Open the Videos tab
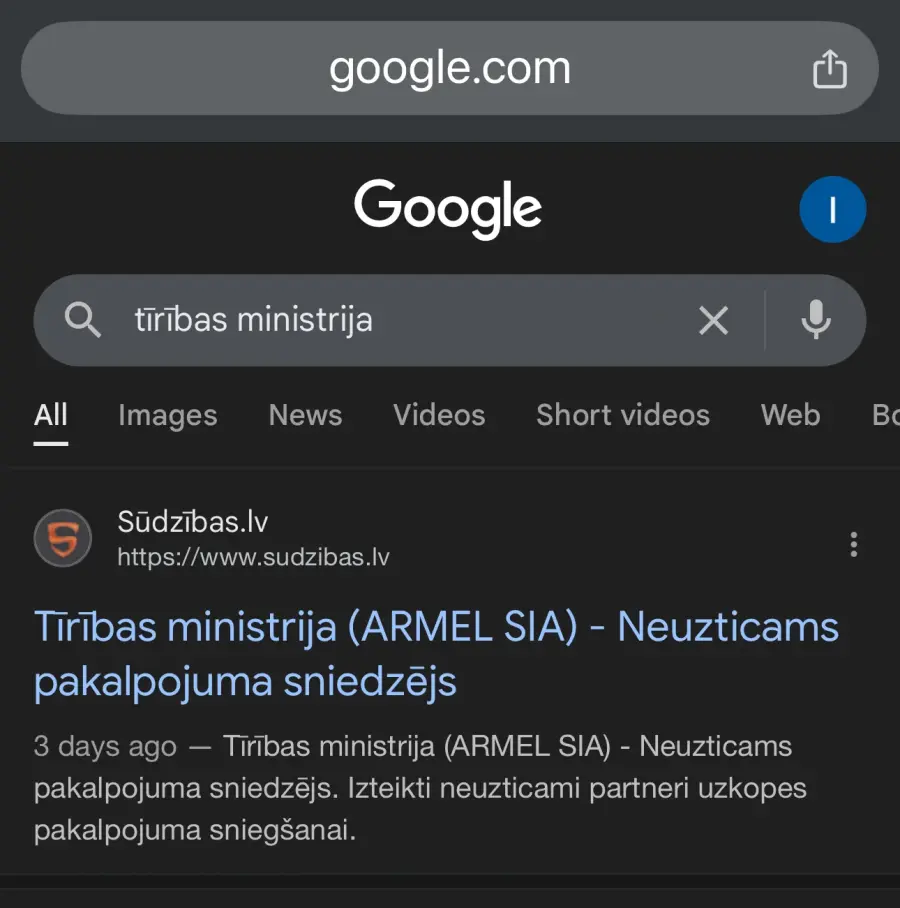The height and width of the screenshot is (908, 900). tap(439, 415)
